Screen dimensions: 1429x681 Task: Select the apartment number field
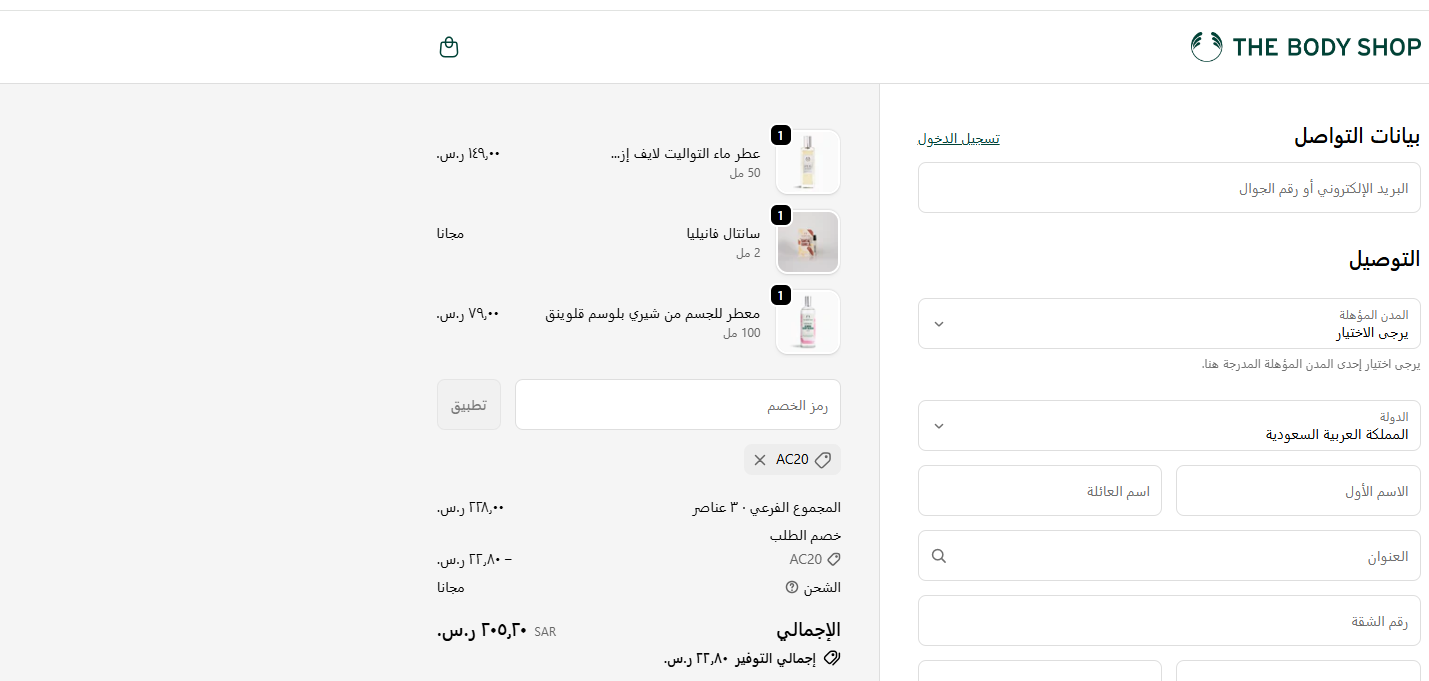pyautogui.click(x=1168, y=620)
